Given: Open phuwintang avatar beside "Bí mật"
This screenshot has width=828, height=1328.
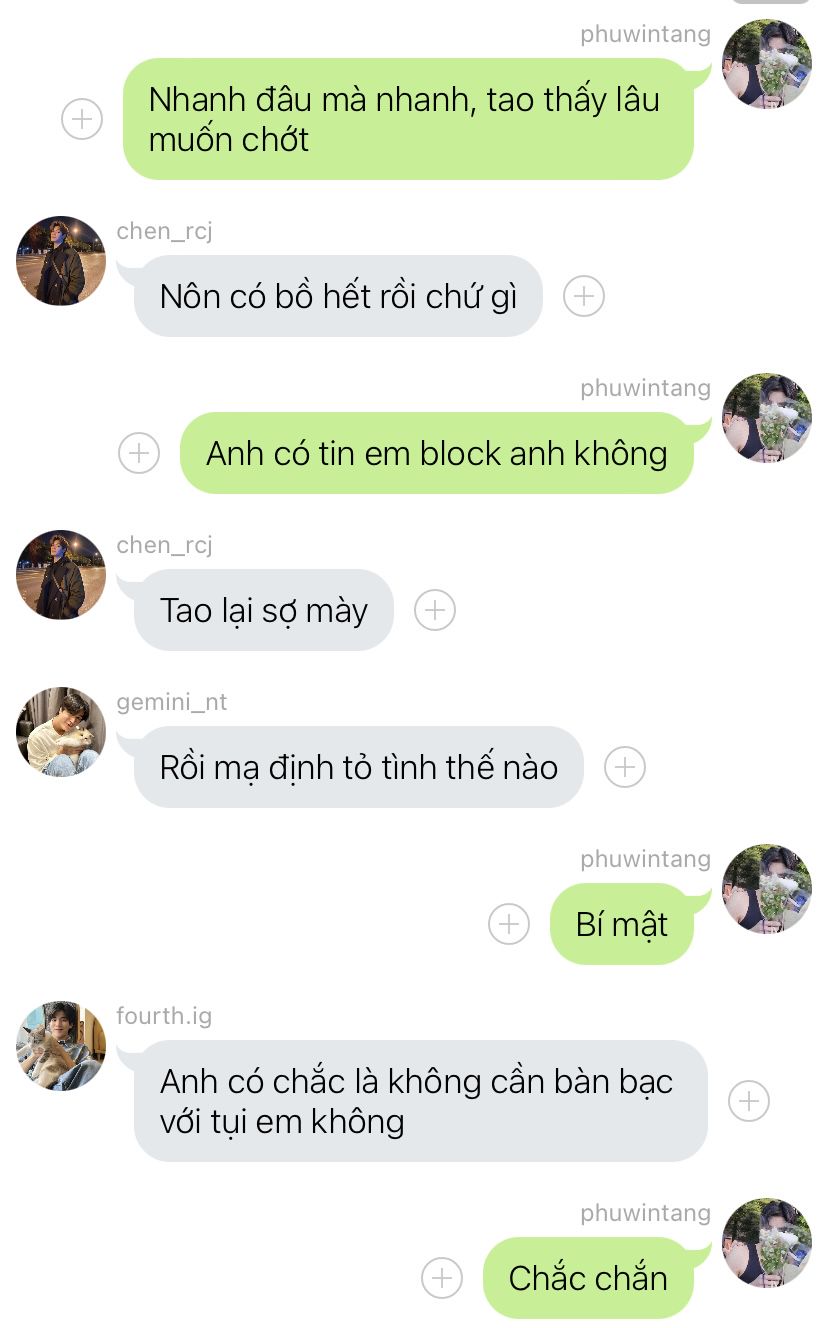Looking at the screenshot, I should click(767, 889).
